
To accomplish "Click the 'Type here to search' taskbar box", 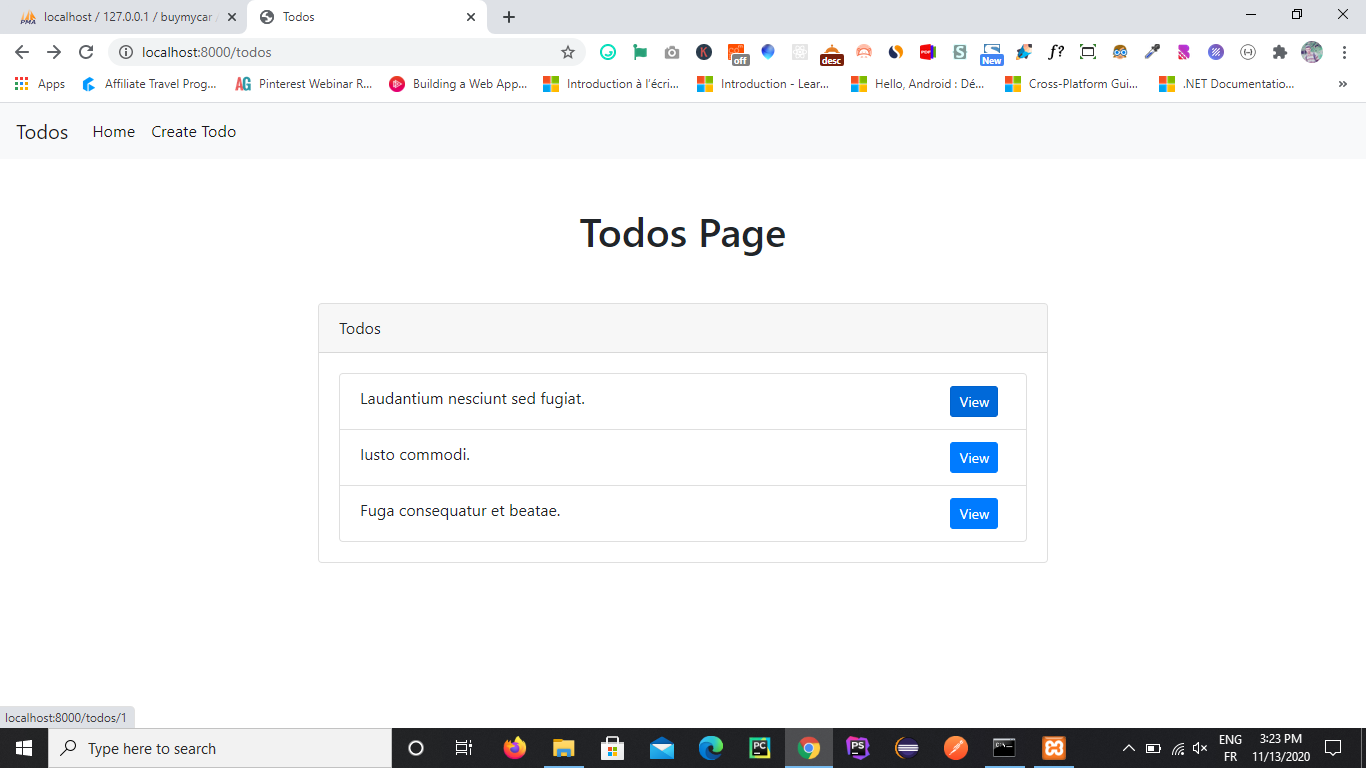I will (220, 748).
